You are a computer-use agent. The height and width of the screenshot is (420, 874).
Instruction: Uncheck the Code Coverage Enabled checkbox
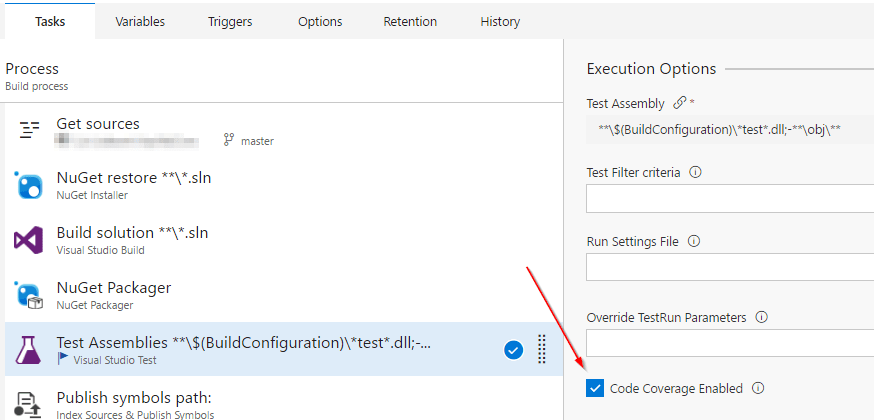point(596,388)
